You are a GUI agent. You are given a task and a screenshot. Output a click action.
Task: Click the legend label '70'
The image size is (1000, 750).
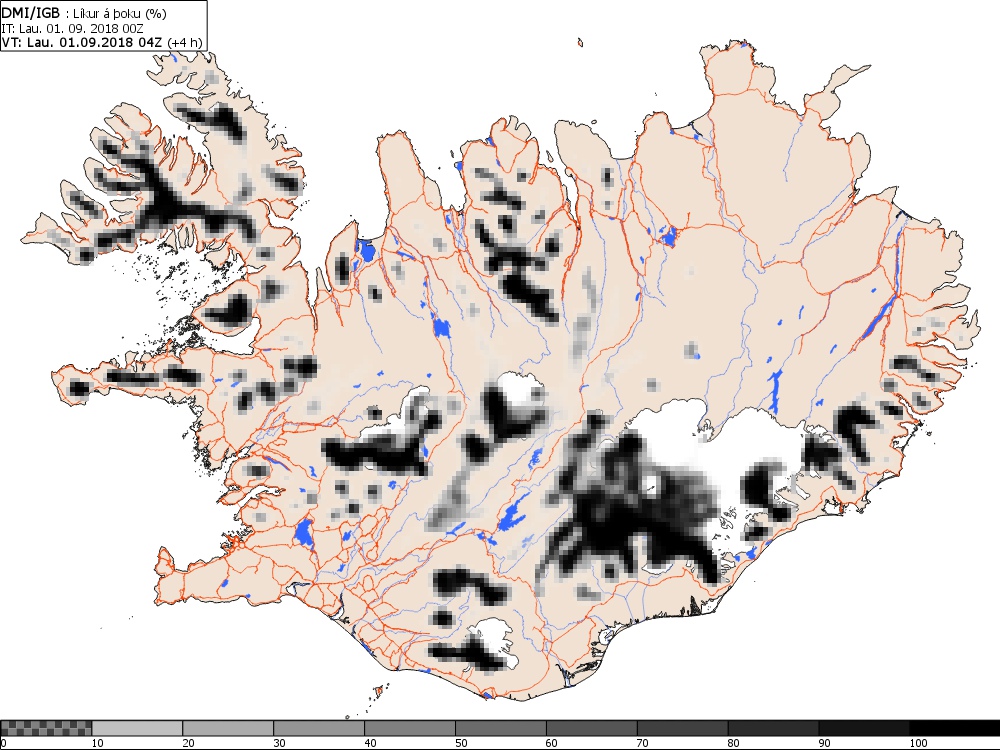point(643,743)
